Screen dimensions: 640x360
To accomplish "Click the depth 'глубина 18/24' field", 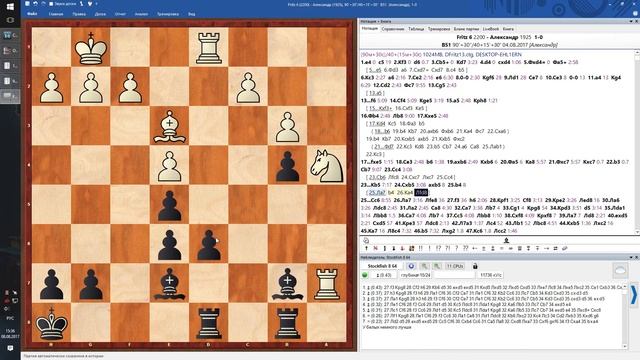I will coord(416,275).
